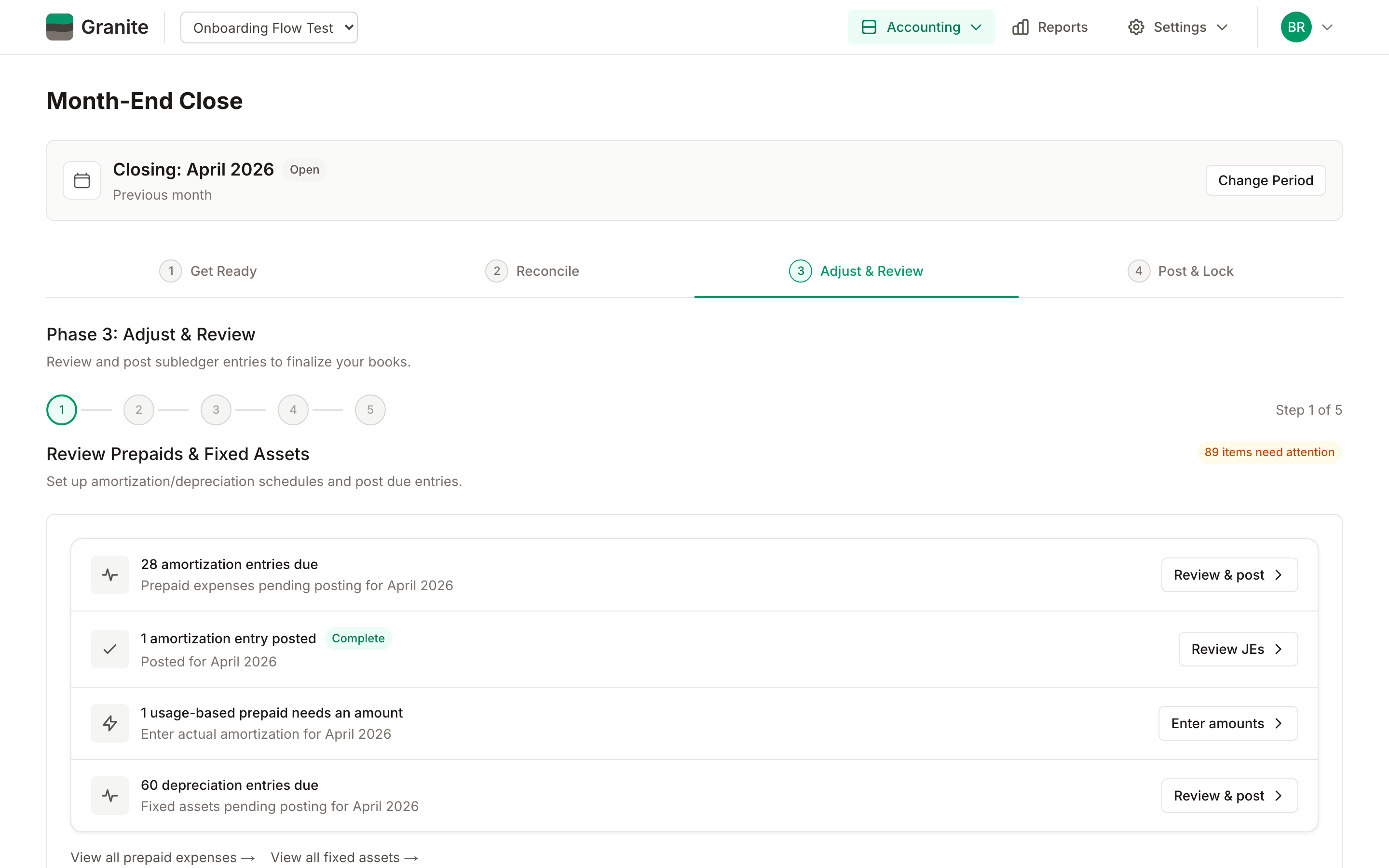Open View all prepaid expenses link
This screenshot has width=1389, height=868.
pyautogui.click(x=163, y=857)
